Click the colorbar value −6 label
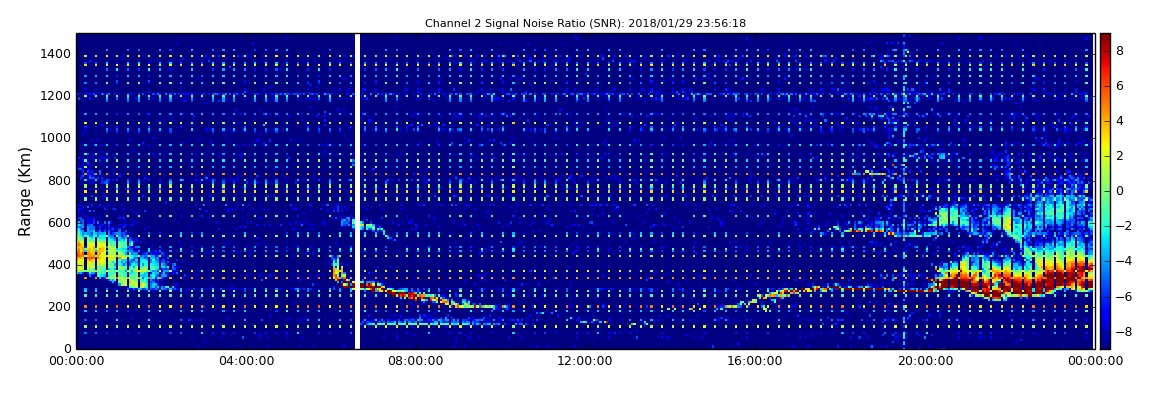1150x407 pixels. coord(1124,296)
